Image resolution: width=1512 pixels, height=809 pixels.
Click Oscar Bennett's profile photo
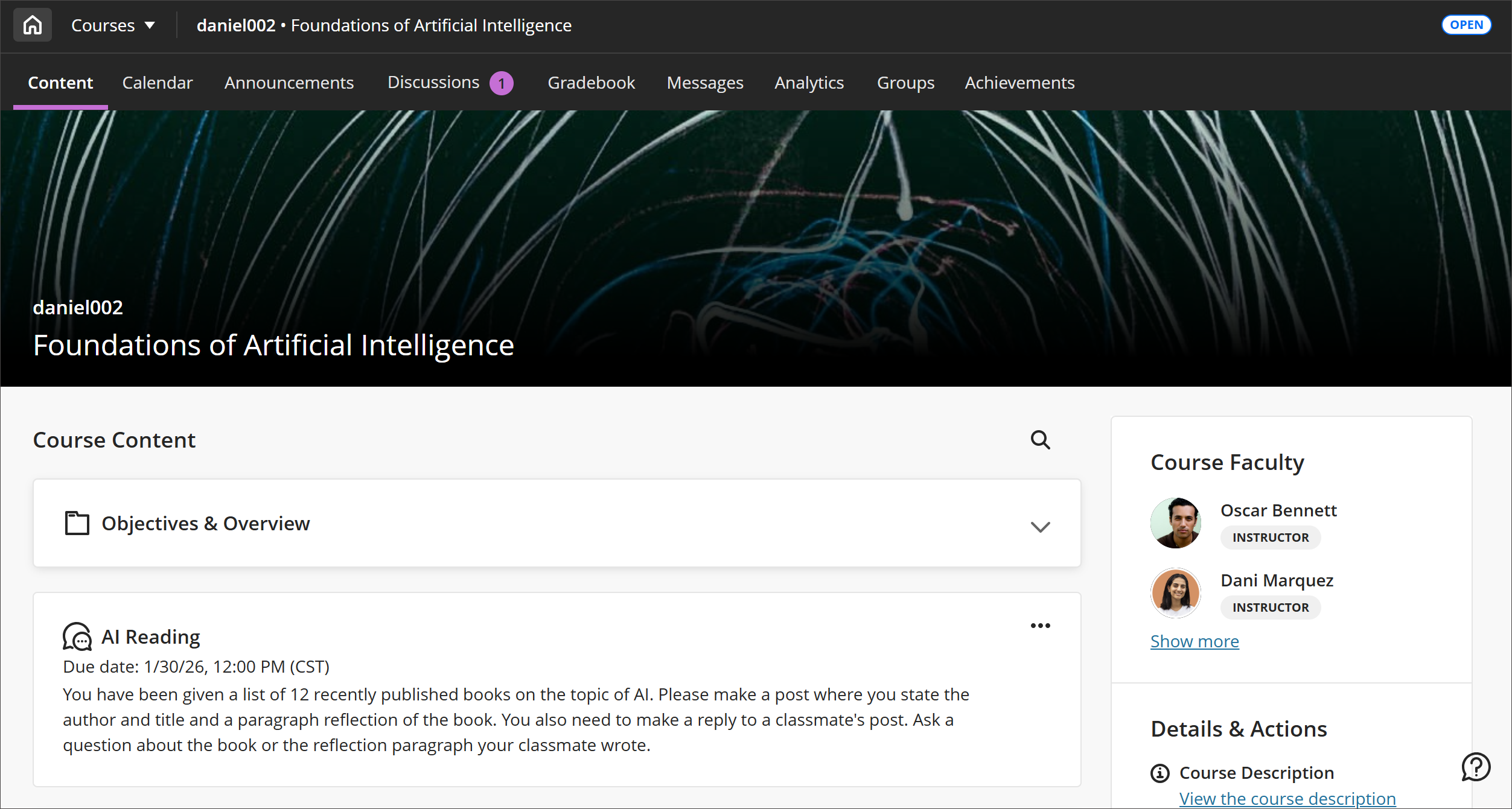[x=1175, y=522]
